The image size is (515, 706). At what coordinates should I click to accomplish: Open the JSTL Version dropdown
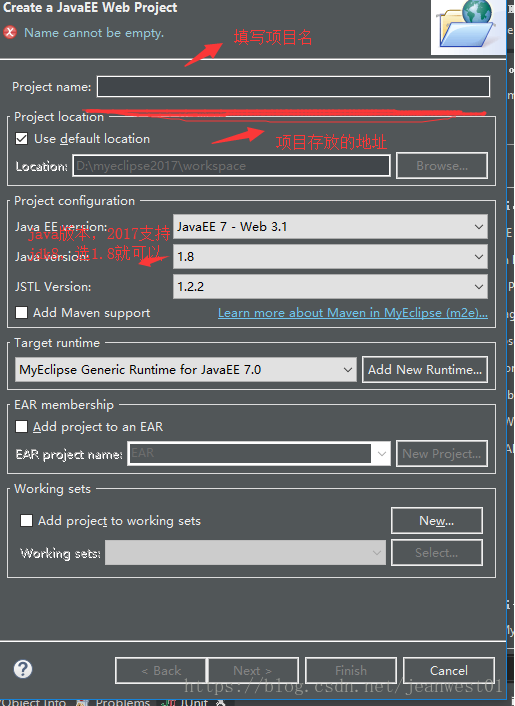pyautogui.click(x=330, y=286)
